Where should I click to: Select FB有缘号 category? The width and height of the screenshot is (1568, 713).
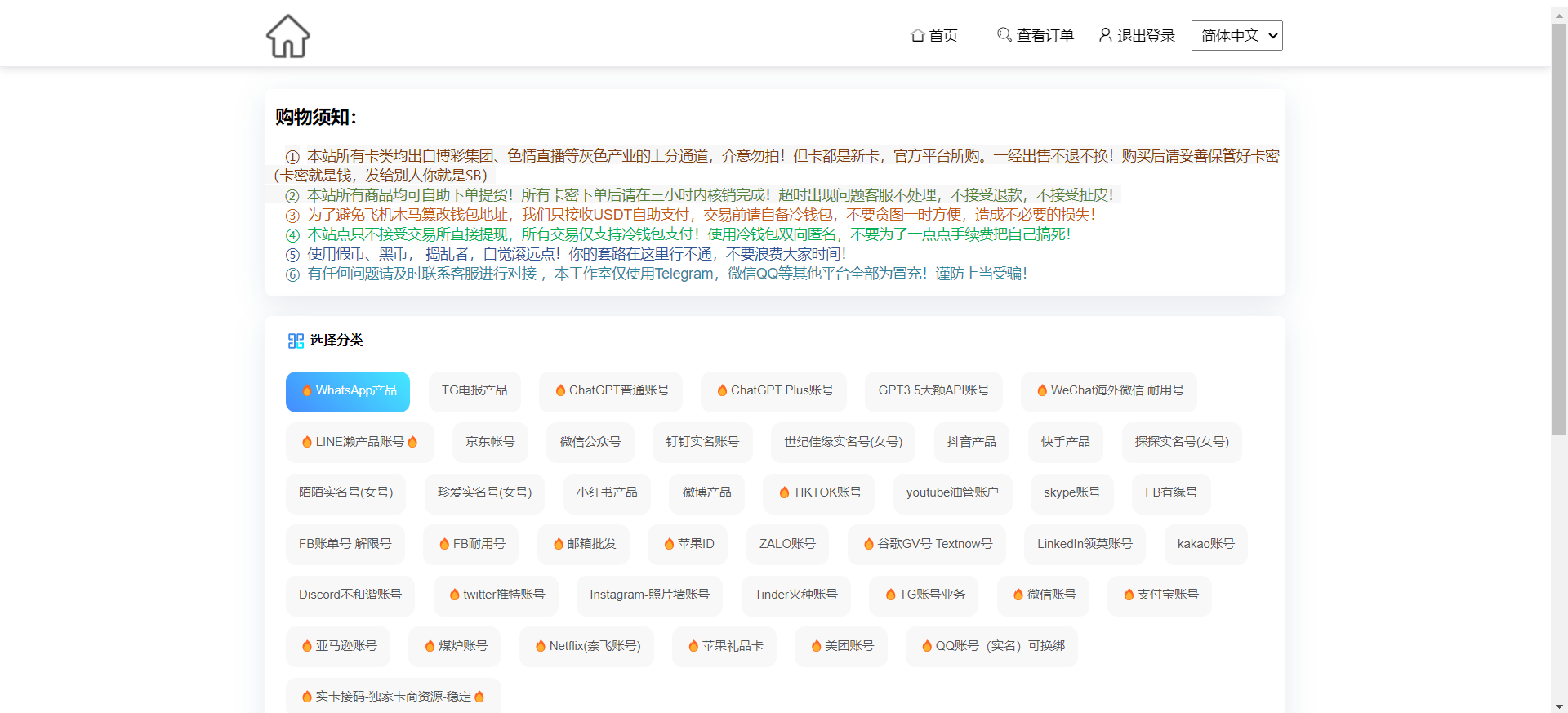pos(1171,493)
